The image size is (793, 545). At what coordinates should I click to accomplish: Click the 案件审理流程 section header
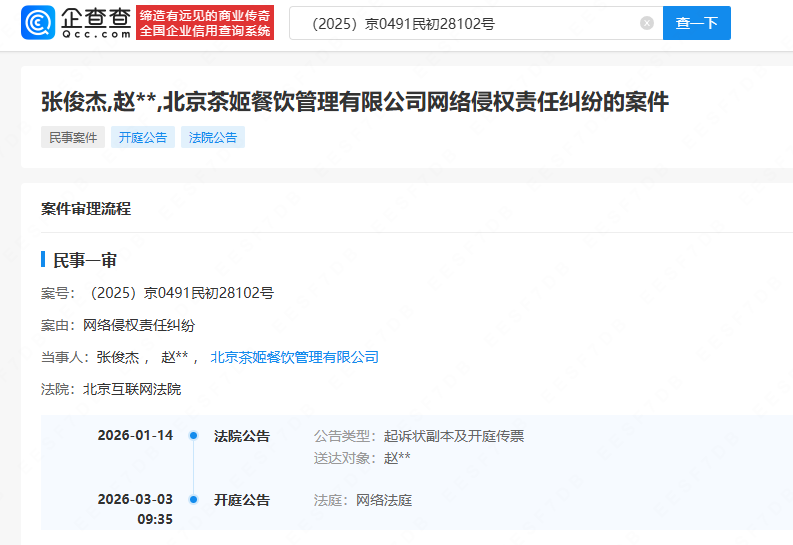tap(86, 209)
